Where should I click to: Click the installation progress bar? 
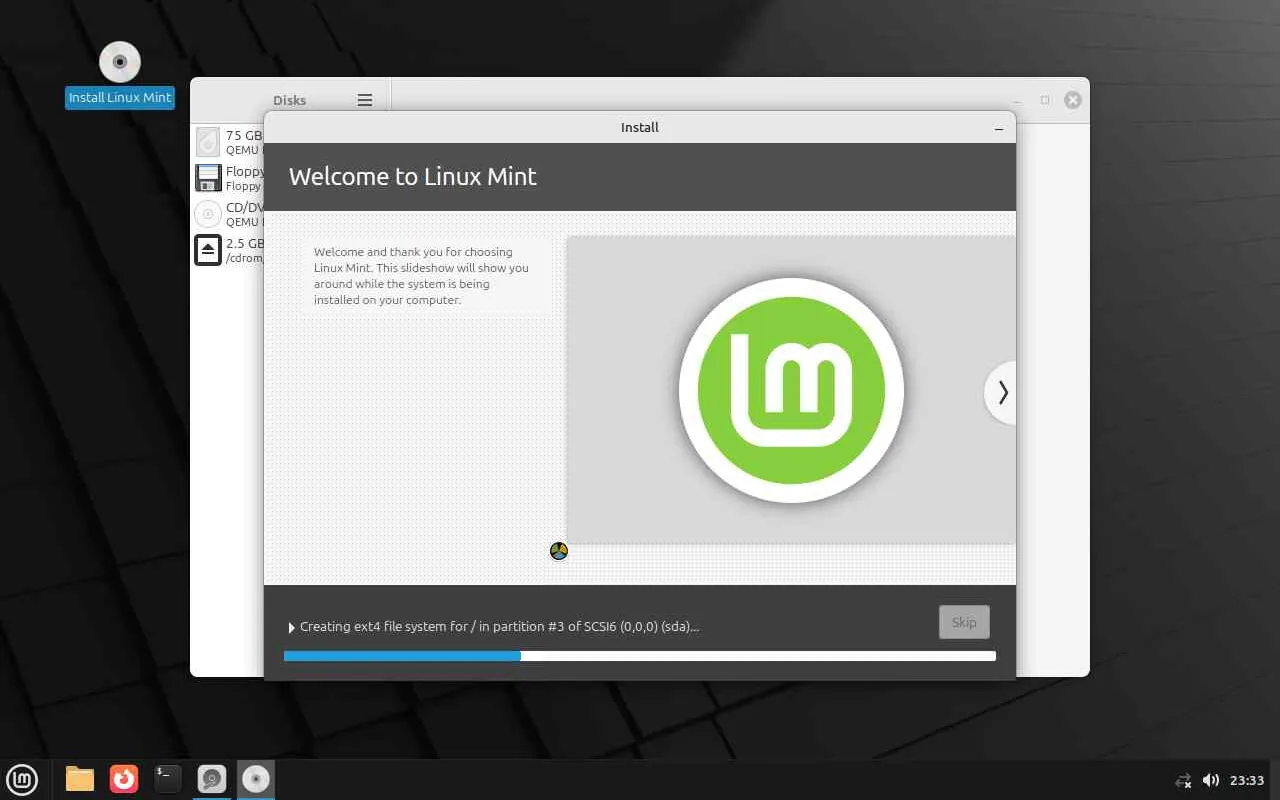click(x=640, y=656)
